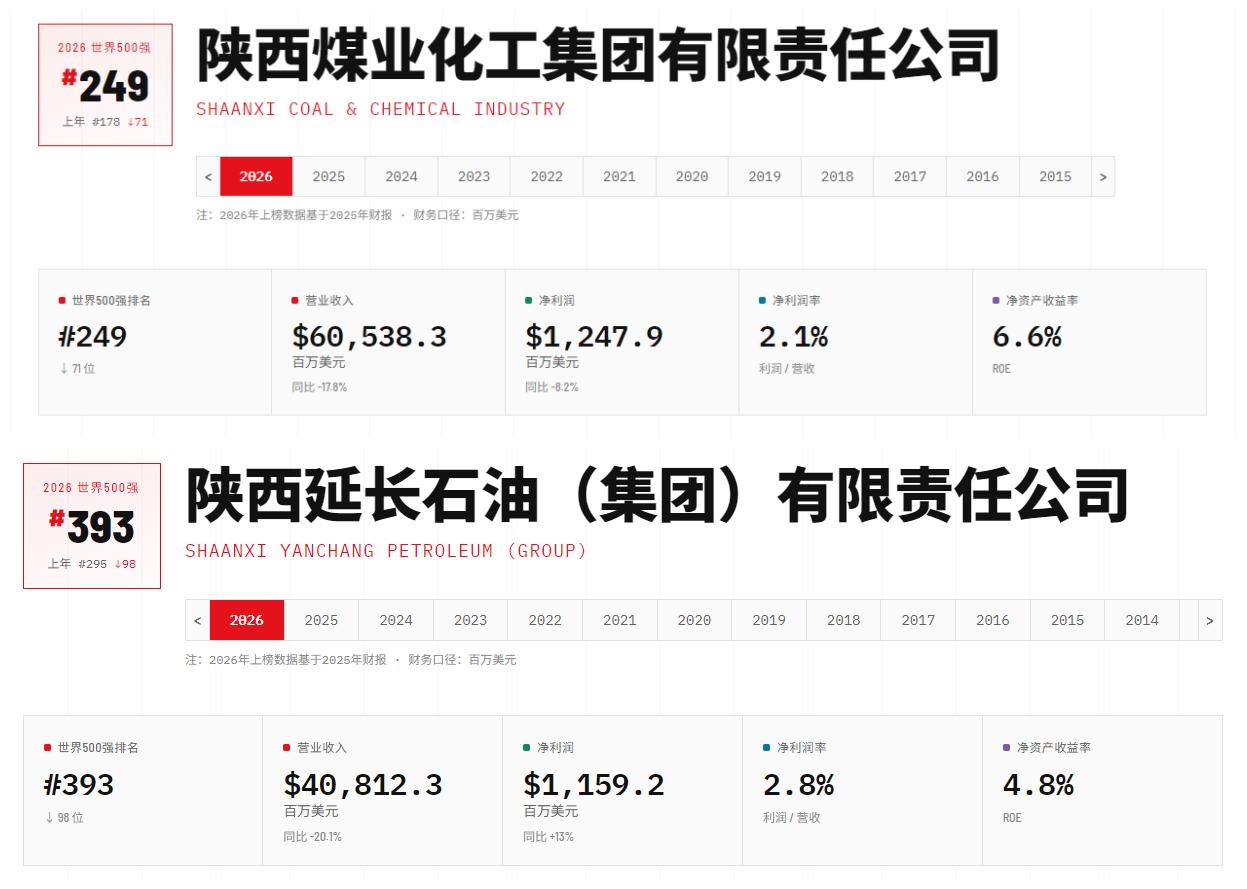
Task: Click the 陕西煤业化工集团有限责任公司 heading
Action: click(x=598, y=55)
